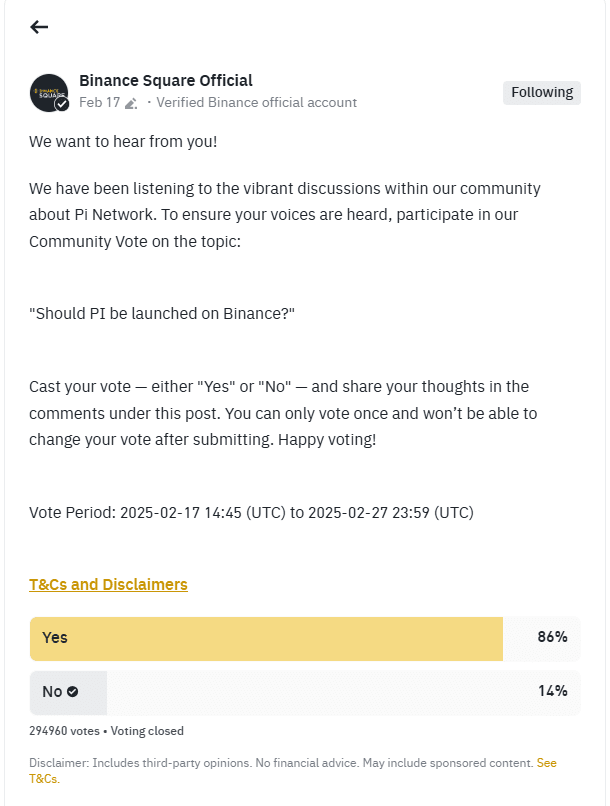The height and width of the screenshot is (806, 610).
Task: Navigate back using the arrow icon
Action: coord(39,27)
